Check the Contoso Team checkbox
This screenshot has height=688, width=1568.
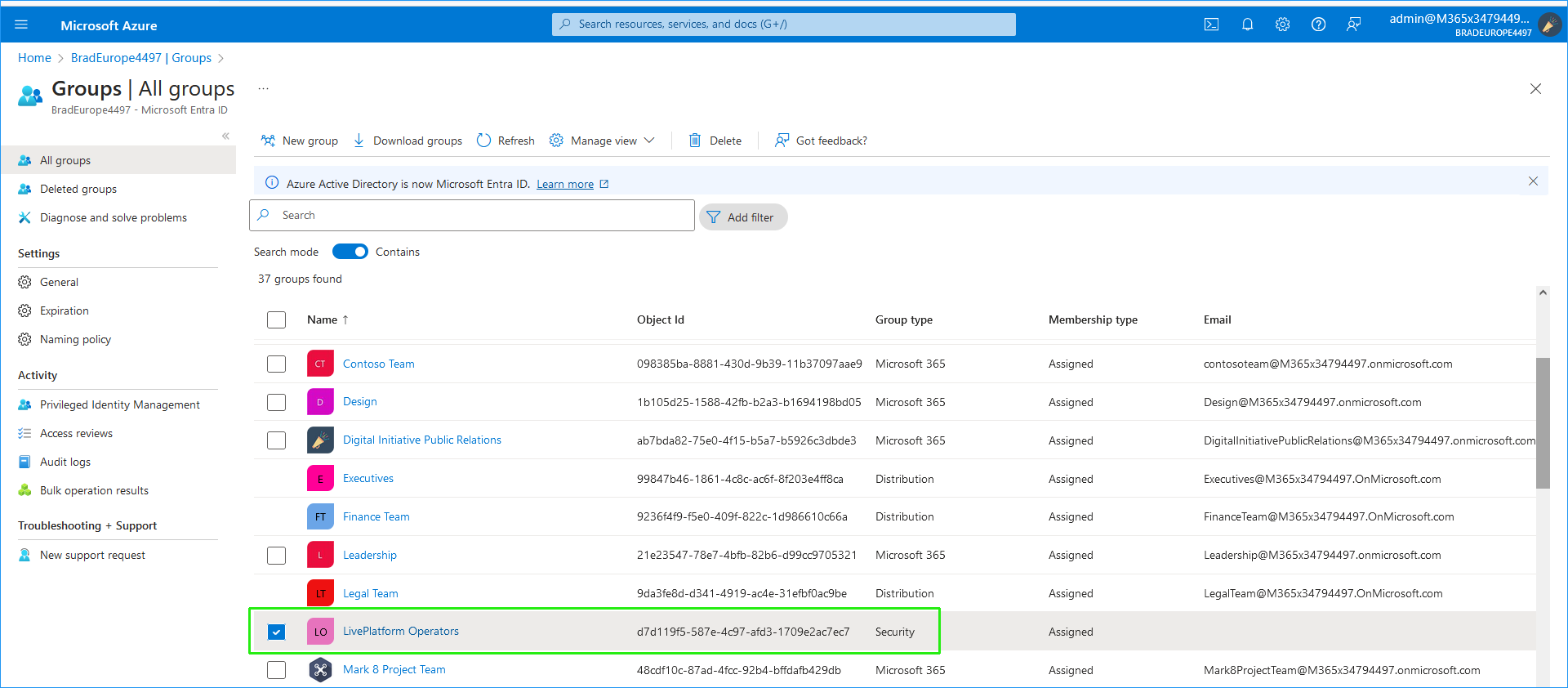tap(277, 364)
